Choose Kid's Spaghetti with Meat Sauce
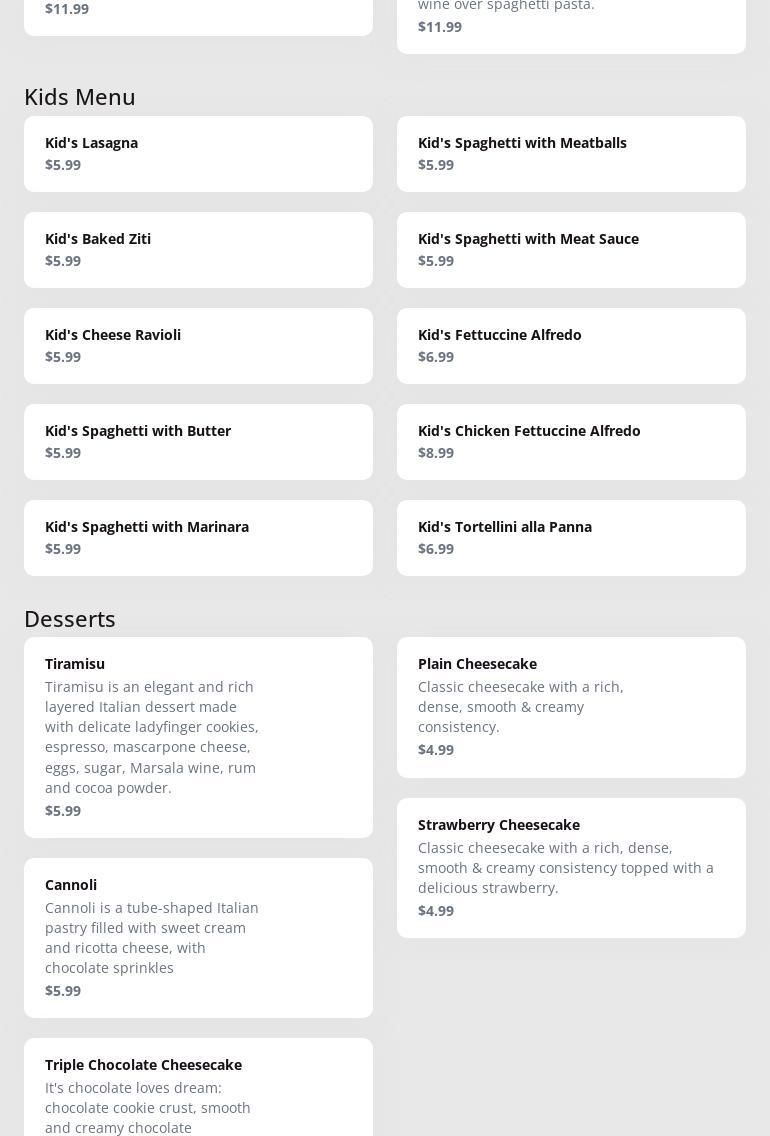The image size is (770, 1136). tap(571, 249)
